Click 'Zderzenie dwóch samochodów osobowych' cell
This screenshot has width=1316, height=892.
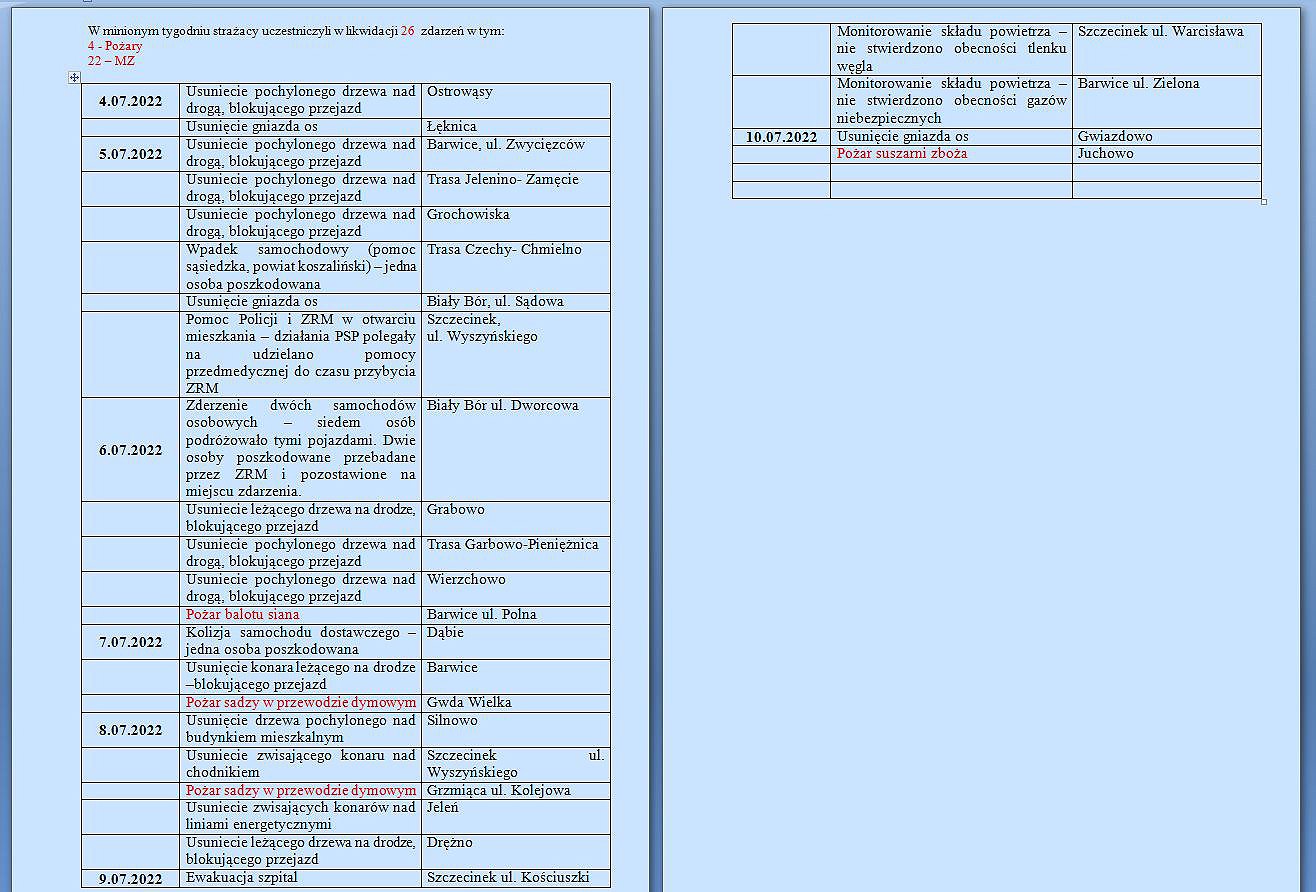(x=301, y=450)
